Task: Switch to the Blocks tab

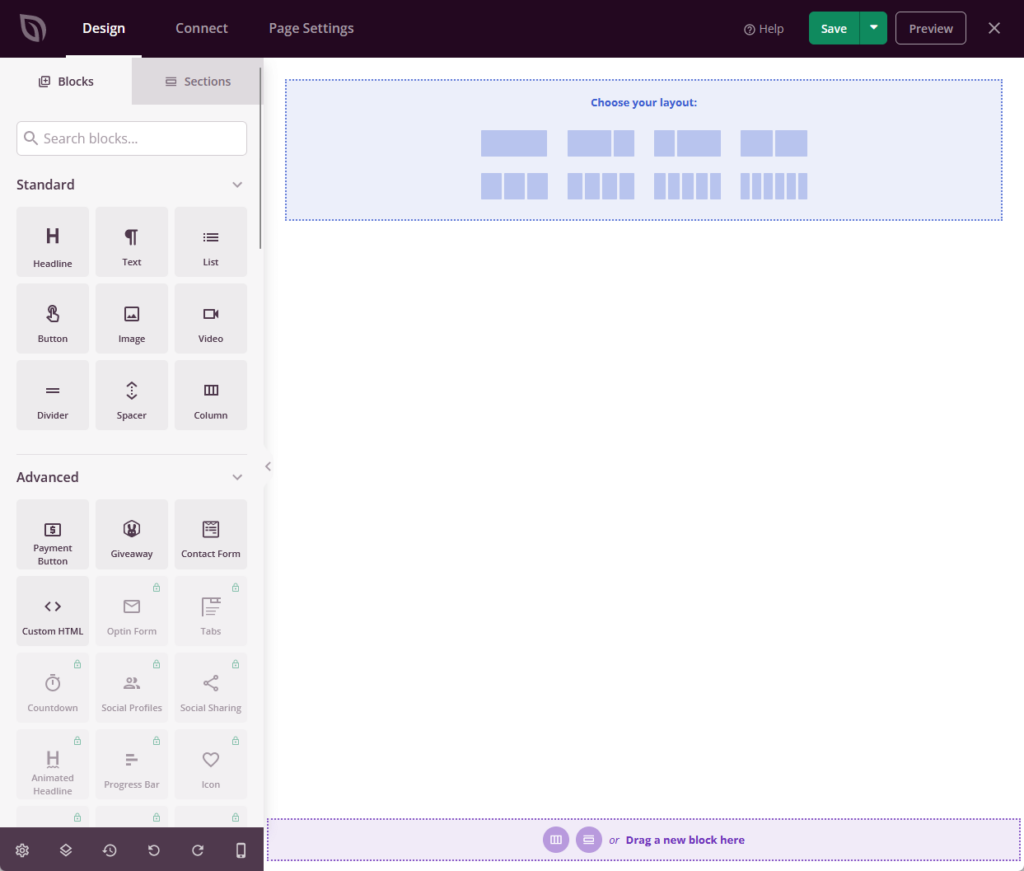Action: point(66,81)
